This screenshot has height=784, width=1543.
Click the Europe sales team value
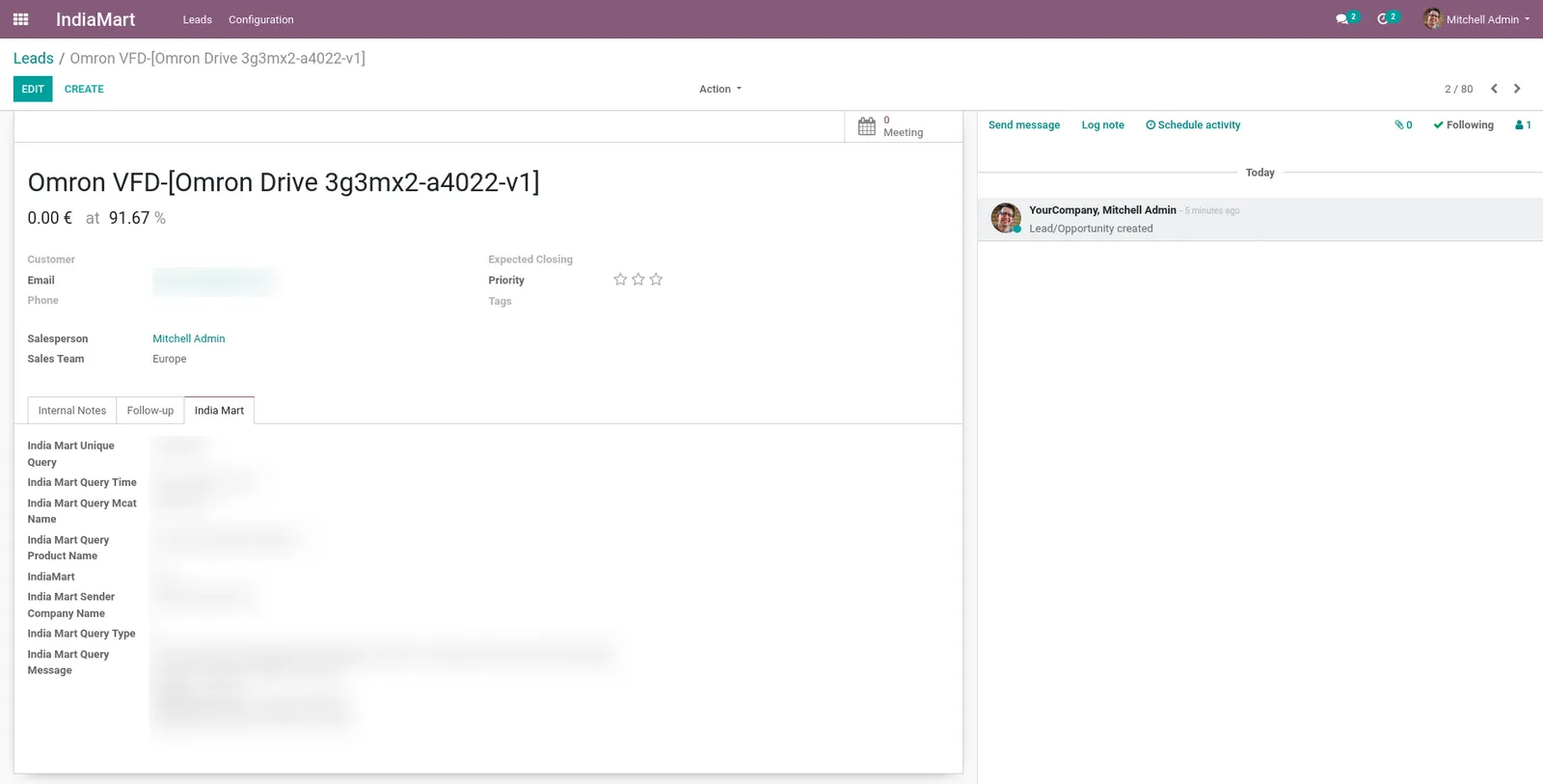point(170,359)
